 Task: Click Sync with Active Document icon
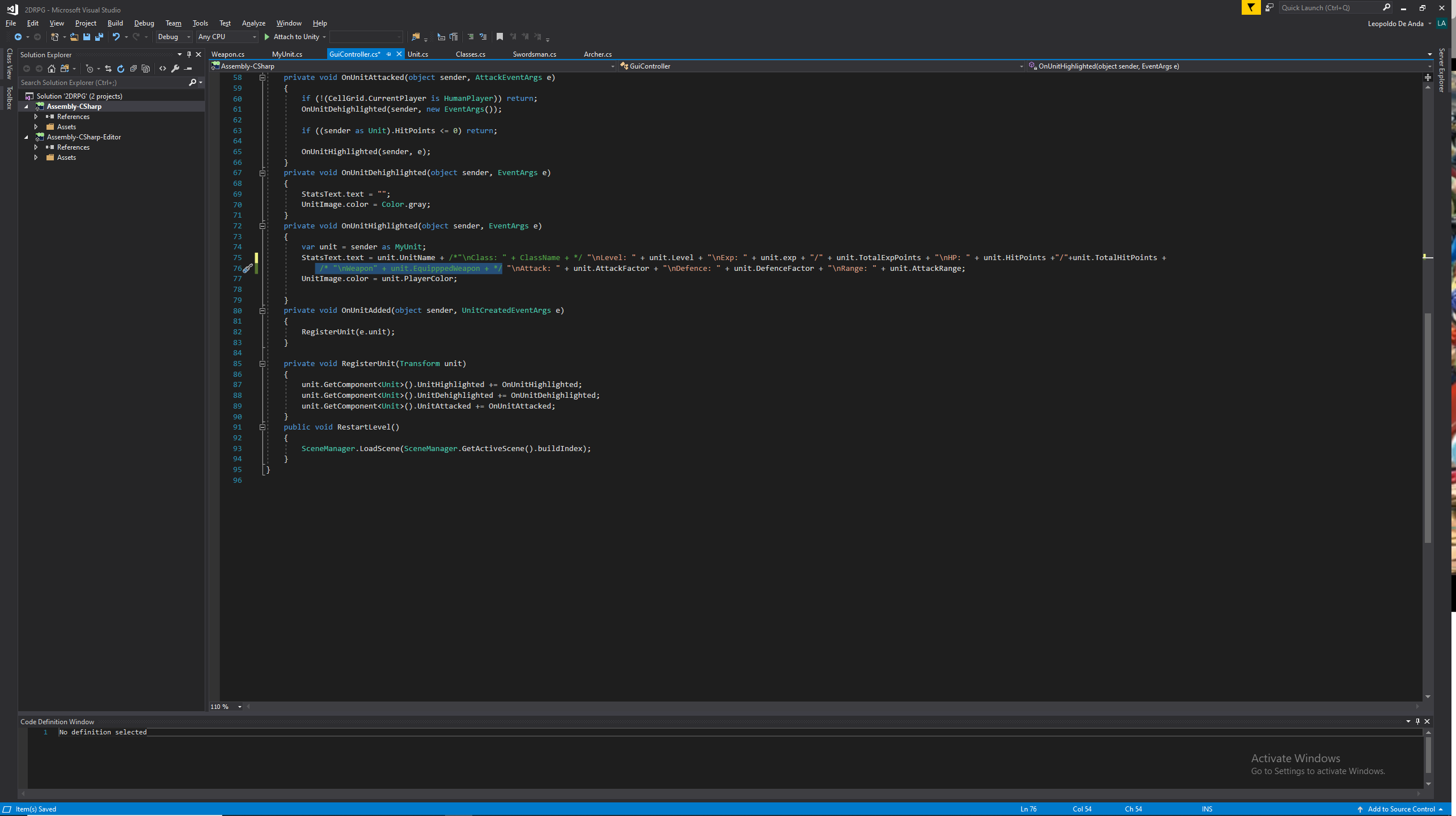point(108,68)
